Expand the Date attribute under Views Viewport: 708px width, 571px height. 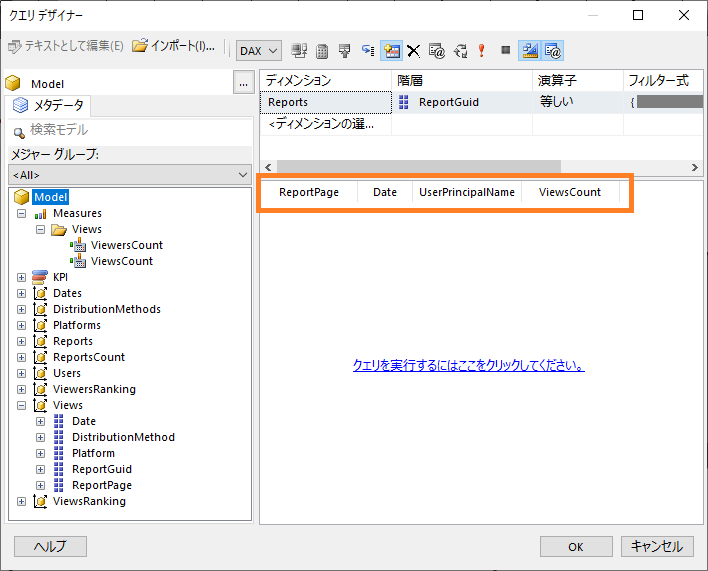(x=40, y=422)
